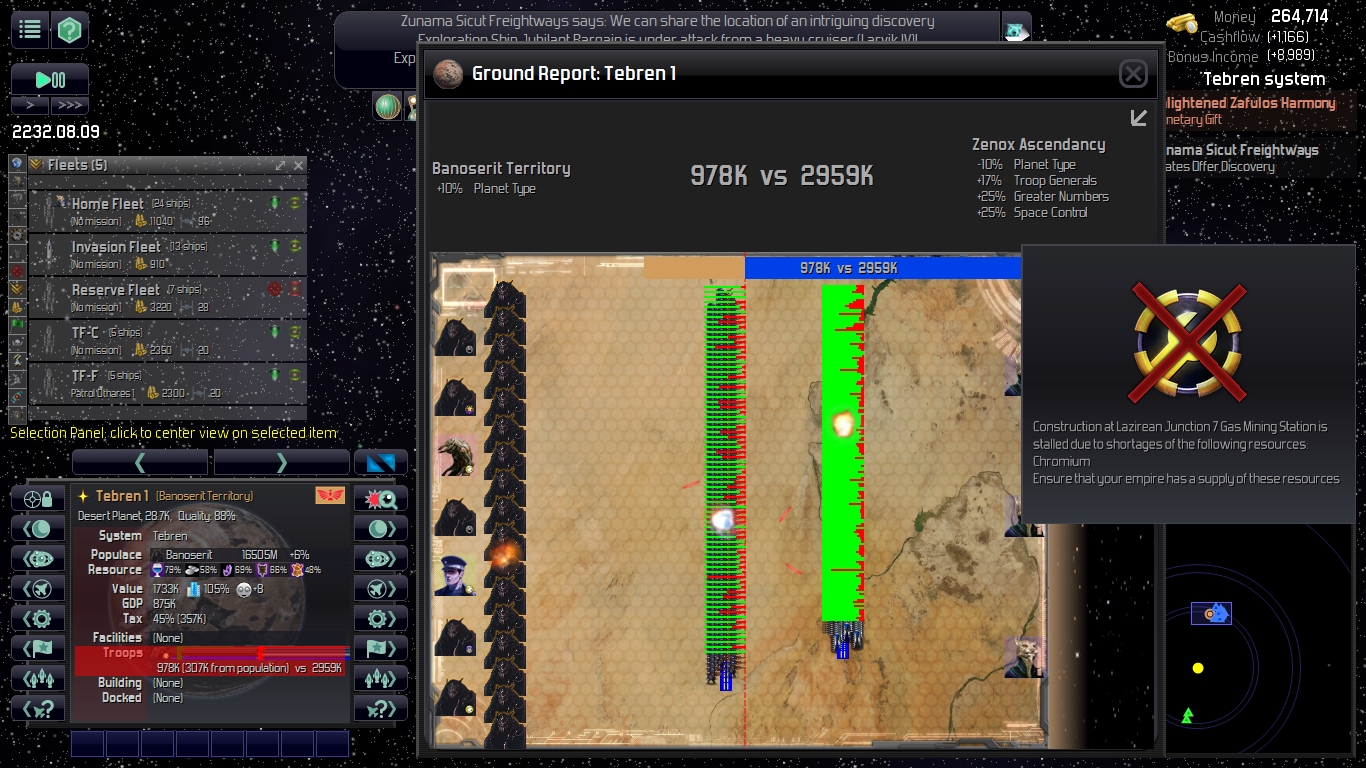The width and height of the screenshot is (1366, 768).
Task: Set fastest speed with the triple arrow button
Action: [69, 105]
